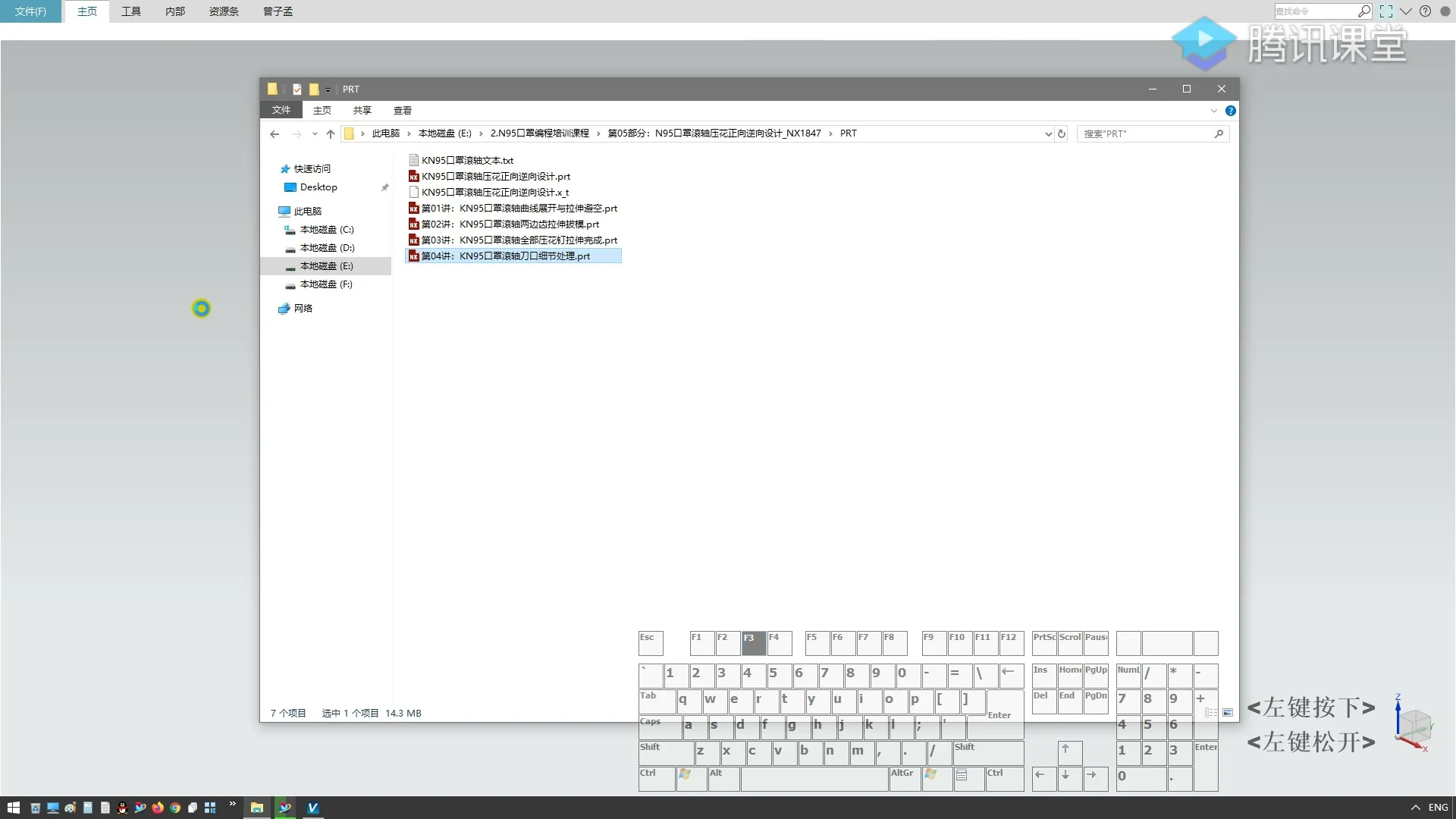Click the 查找命令 search field
1456x819 pixels.
(x=1314, y=11)
